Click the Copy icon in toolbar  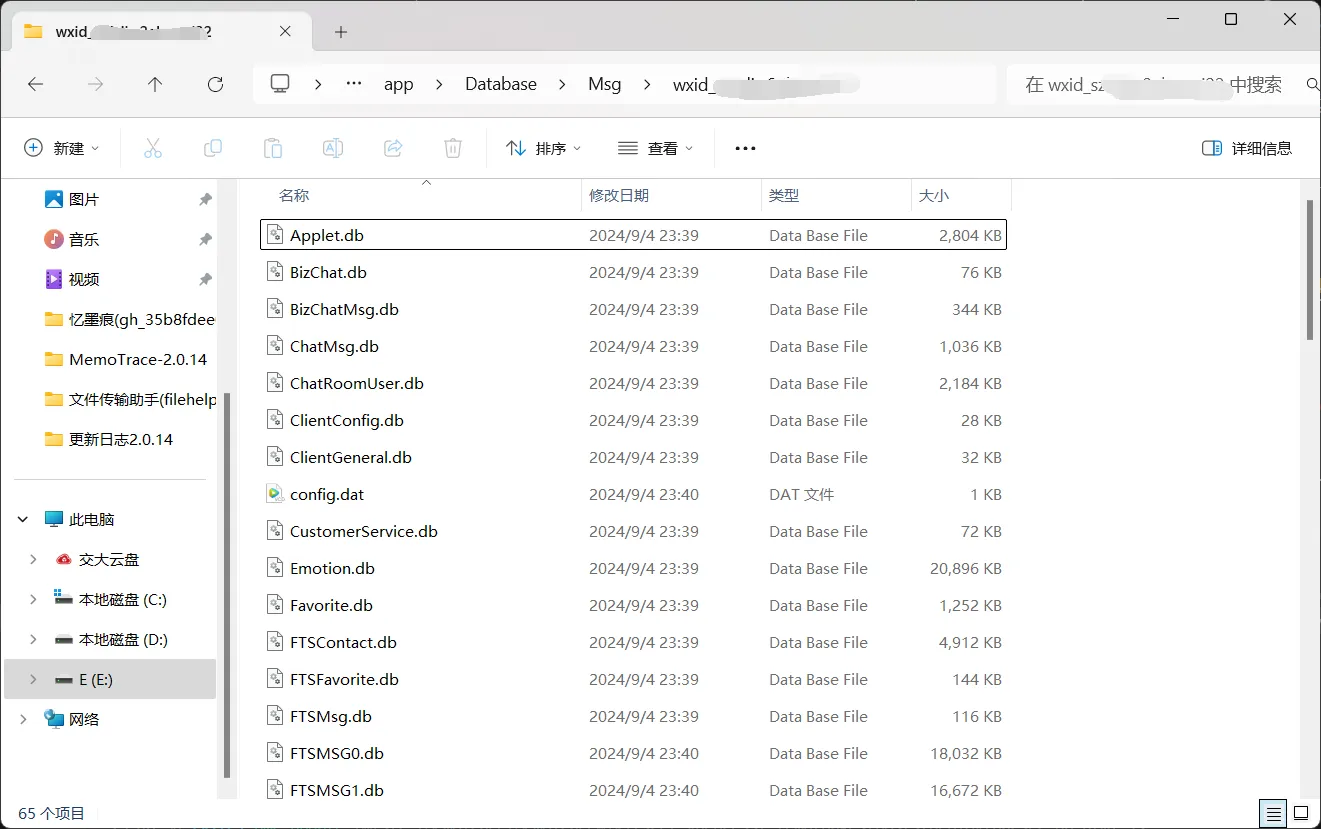coord(213,148)
